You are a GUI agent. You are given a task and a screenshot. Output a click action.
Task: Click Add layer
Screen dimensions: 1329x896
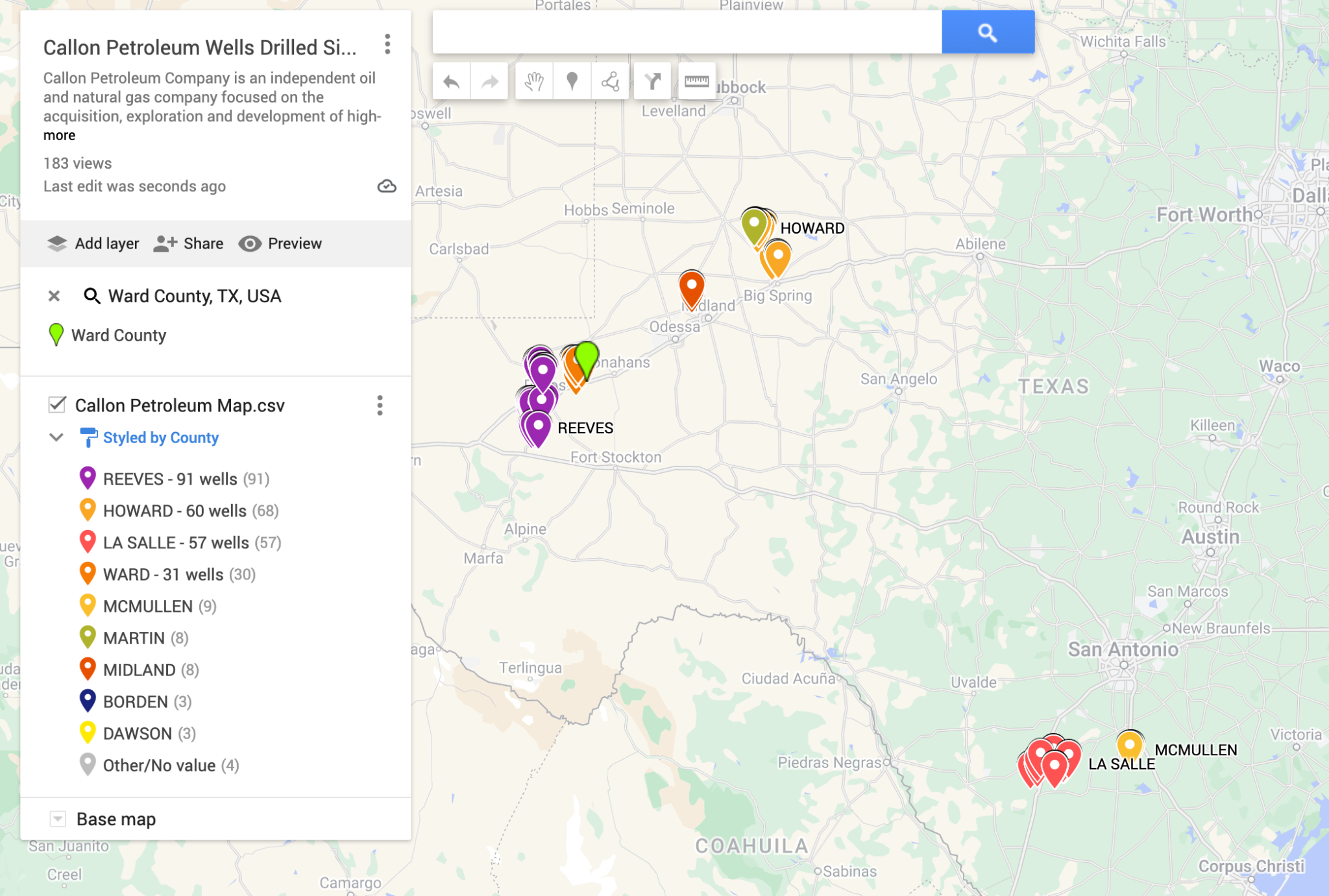tap(93, 243)
